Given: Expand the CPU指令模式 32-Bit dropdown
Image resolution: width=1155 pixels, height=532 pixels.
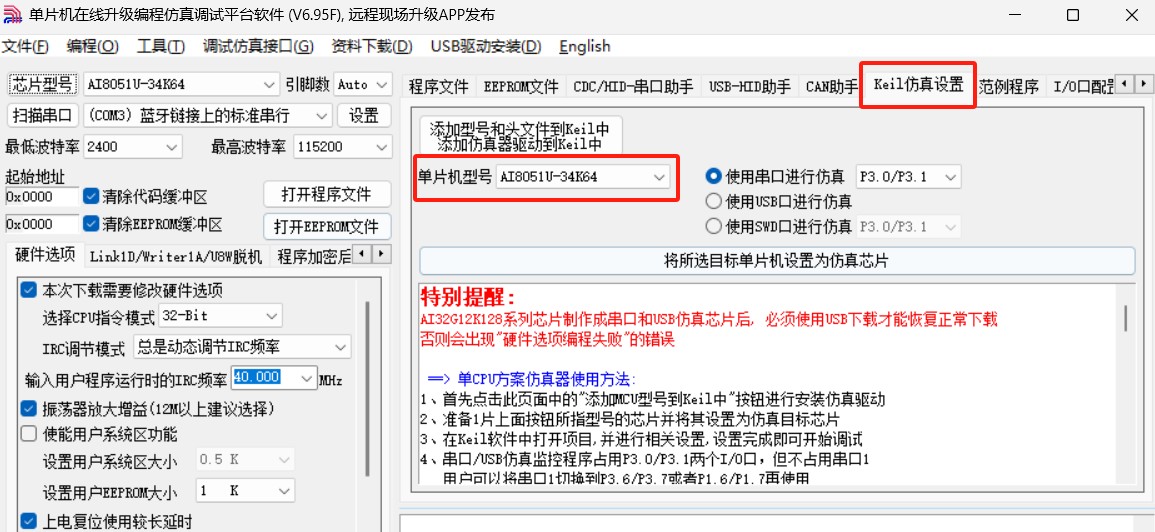Looking at the screenshot, I should click(x=272, y=316).
